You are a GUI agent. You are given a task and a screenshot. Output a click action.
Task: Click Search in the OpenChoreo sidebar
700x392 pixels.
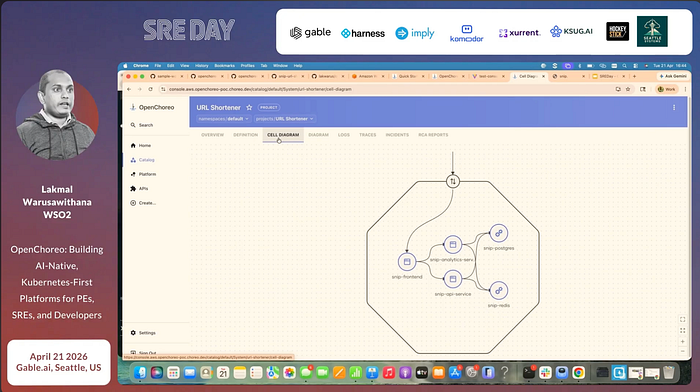pyautogui.click(x=142, y=125)
